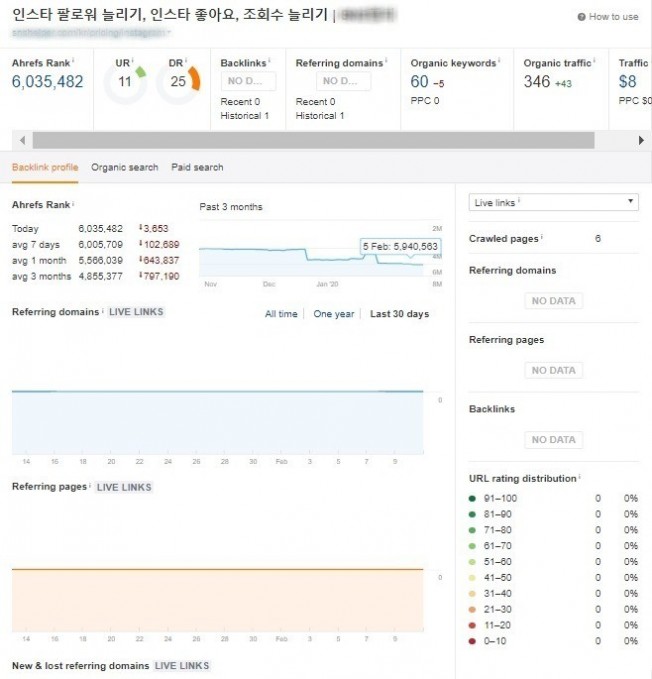Click the 91–100 URL rating green dot
652x679 pixels.
coord(472,498)
